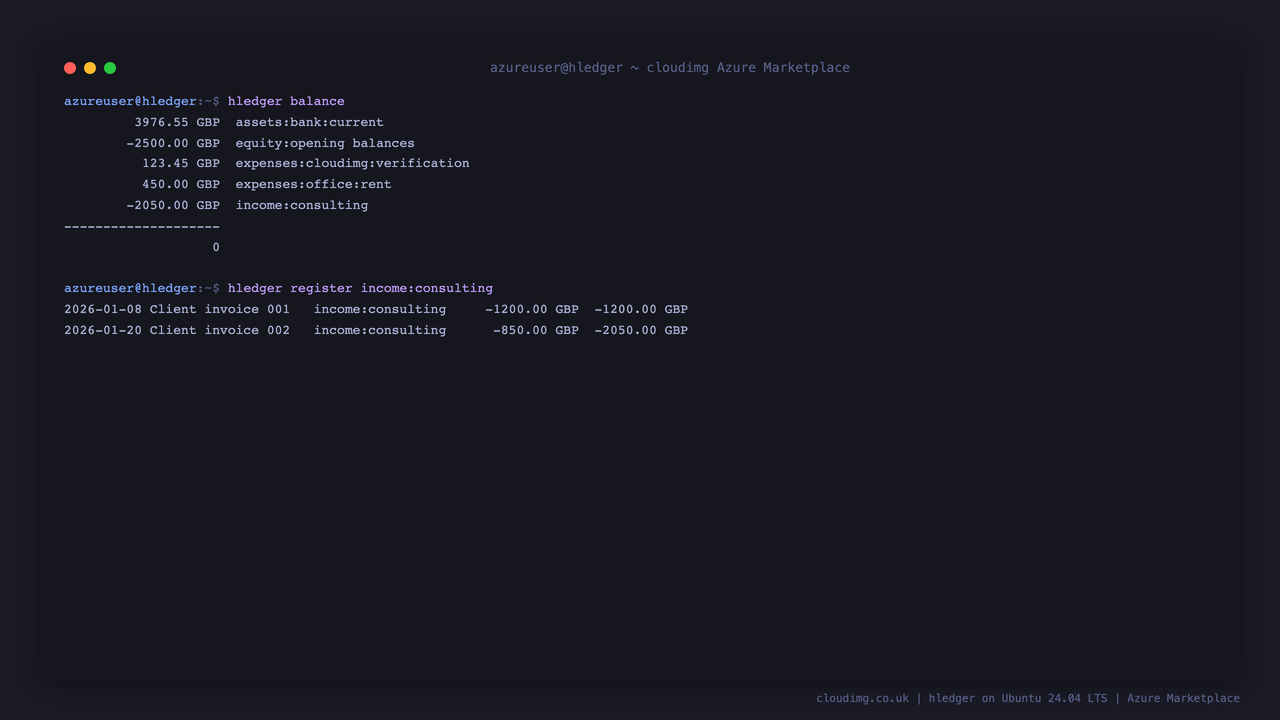Click the 'Azure Marketplace' footer text
This screenshot has height=720, width=1280.
pyautogui.click(x=1183, y=698)
